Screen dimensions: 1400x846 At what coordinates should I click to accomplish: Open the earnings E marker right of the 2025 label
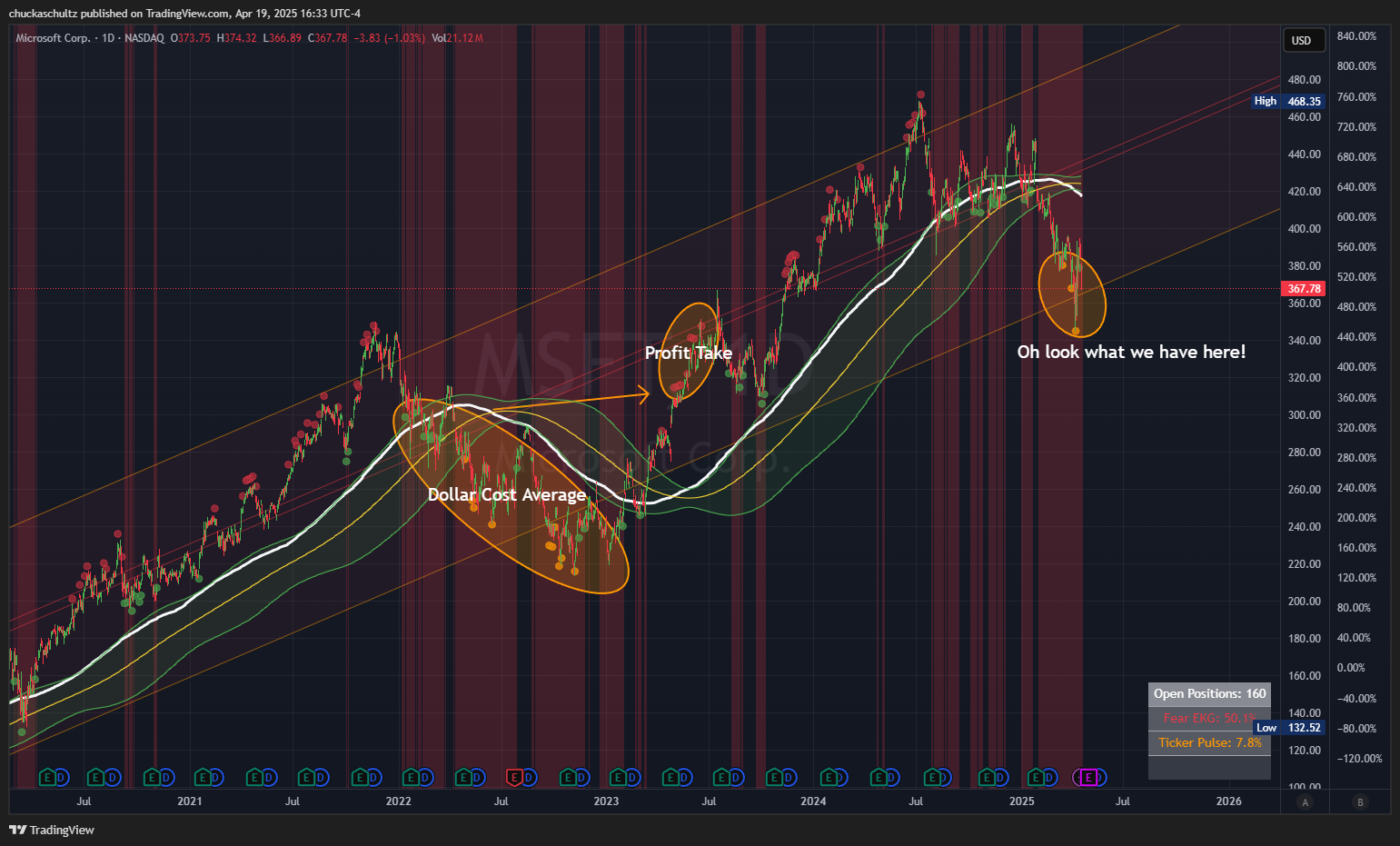click(1037, 777)
